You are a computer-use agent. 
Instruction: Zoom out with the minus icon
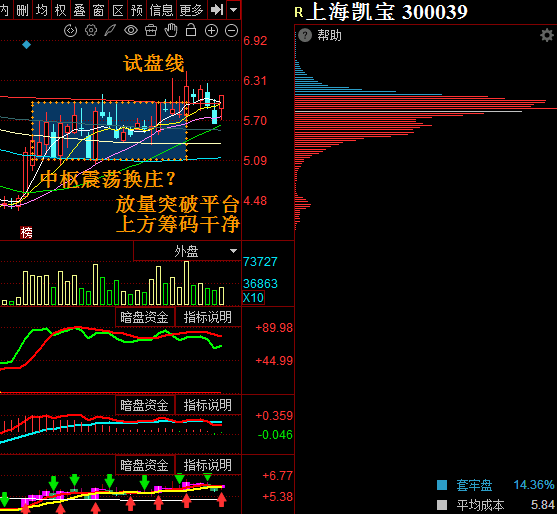232,31
